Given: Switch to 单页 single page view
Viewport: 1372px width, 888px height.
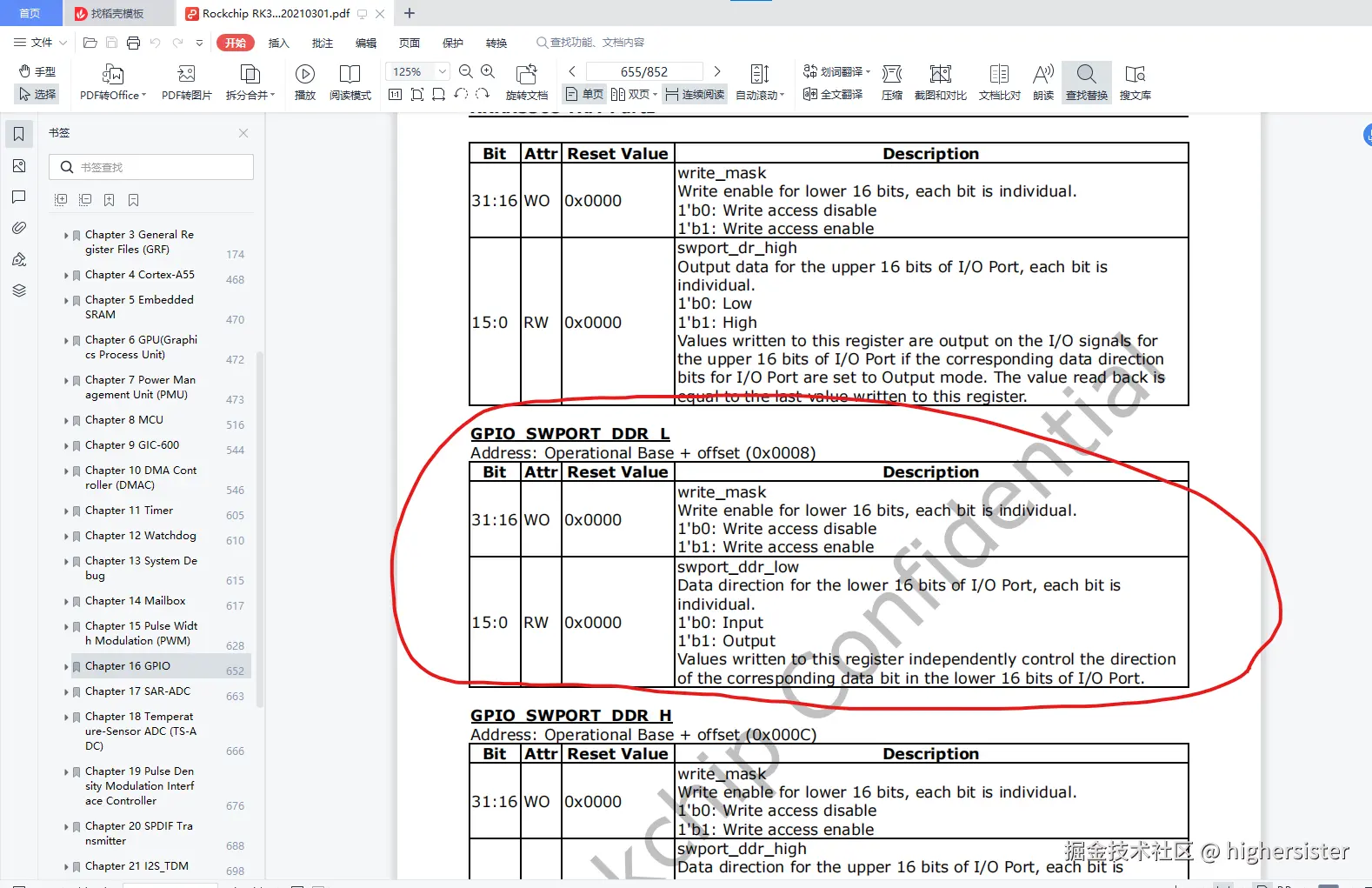Looking at the screenshot, I should [x=584, y=94].
